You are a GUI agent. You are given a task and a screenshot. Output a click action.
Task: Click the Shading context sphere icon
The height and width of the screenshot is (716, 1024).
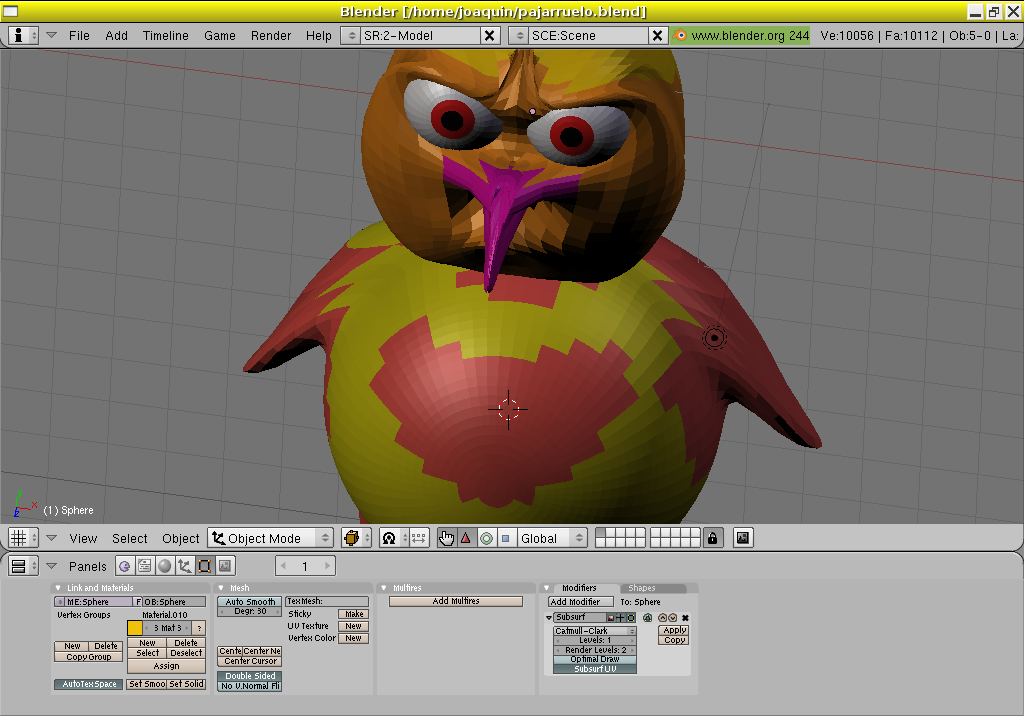point(165,566)
